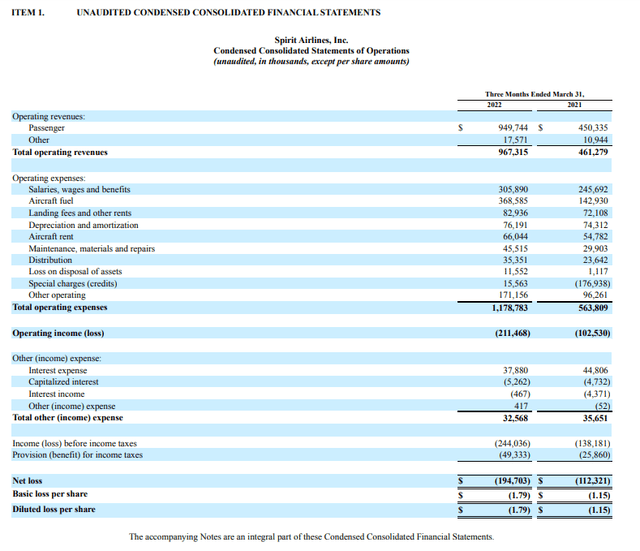Click total operating expenses 1,178,783
640x551 pixels.
(509, 307)
